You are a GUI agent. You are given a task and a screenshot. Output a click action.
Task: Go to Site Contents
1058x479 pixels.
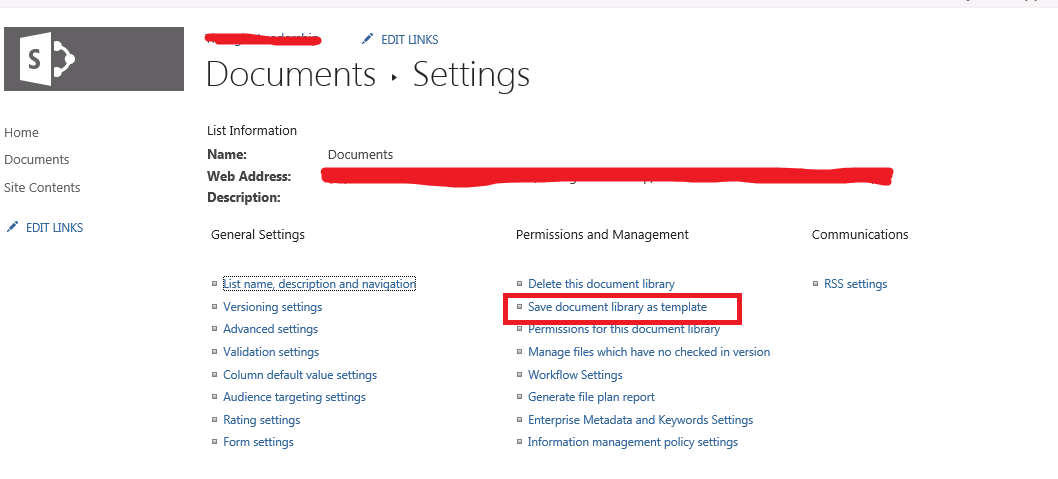click(x=42, y=187)
